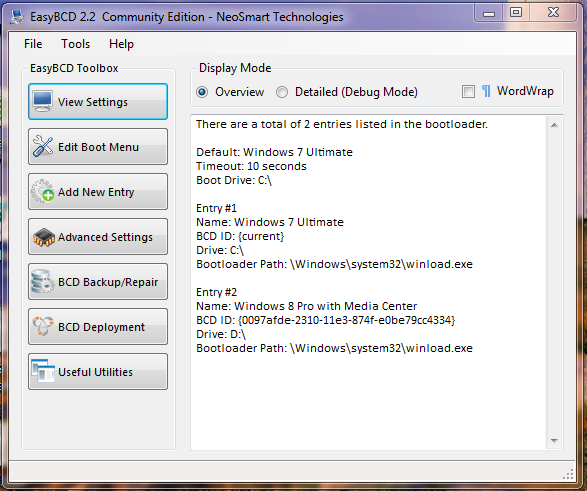Viewport: 587px width, 491px height.
Task: Click the scrollbar up arrow
Action: (x=554, y=125)
